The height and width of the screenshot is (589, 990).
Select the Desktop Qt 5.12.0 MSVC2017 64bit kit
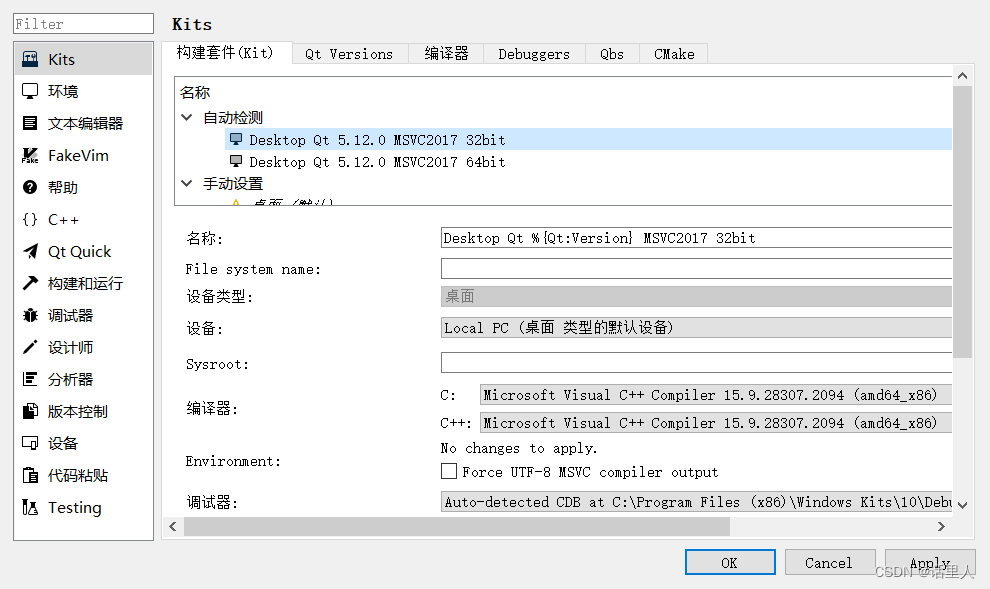coord(350,161)
